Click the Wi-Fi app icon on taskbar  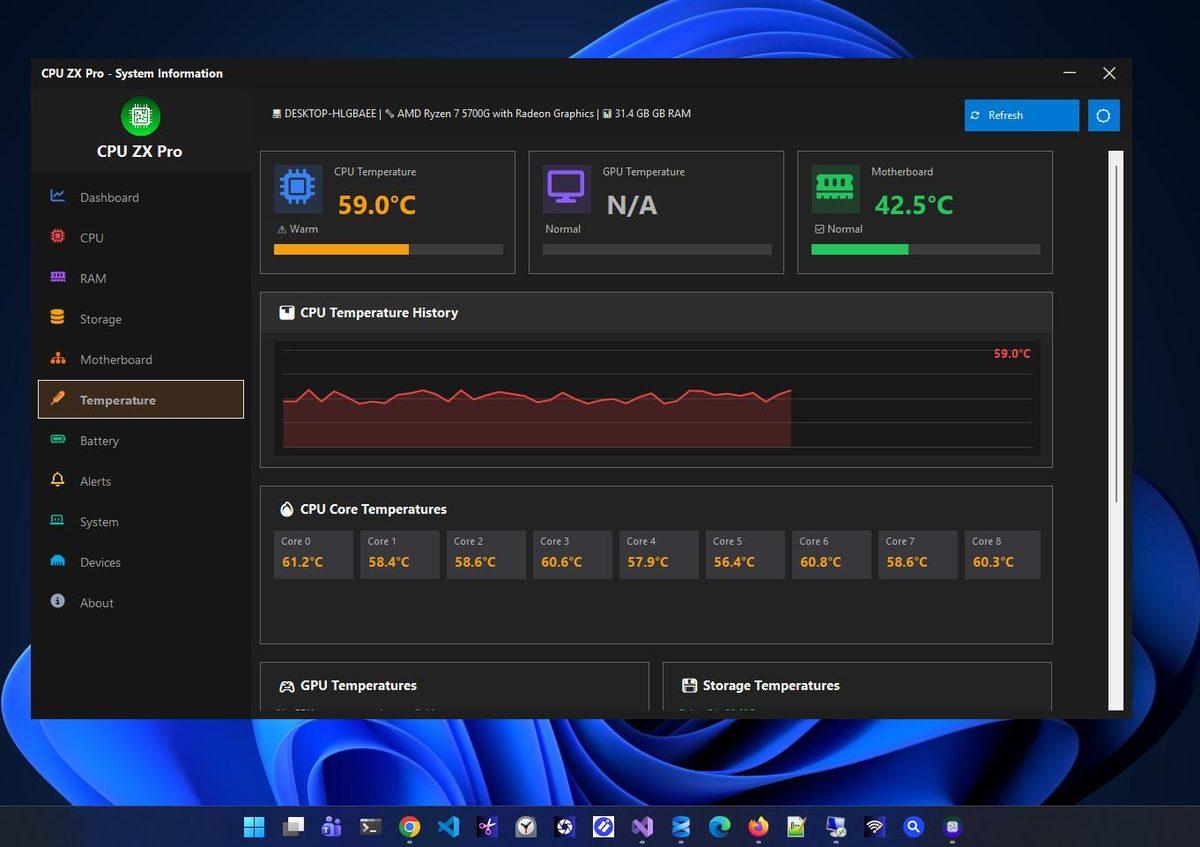(875, 827)
